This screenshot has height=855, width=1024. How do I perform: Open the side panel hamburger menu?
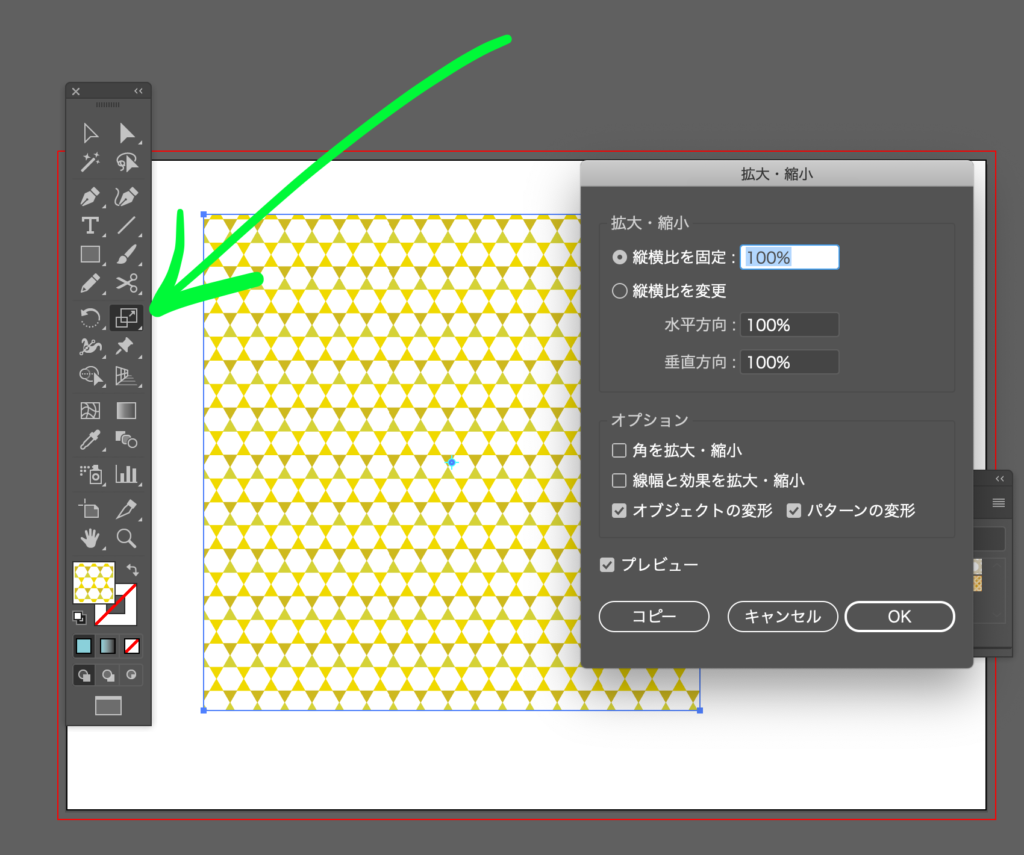click(x=998, y=503)
